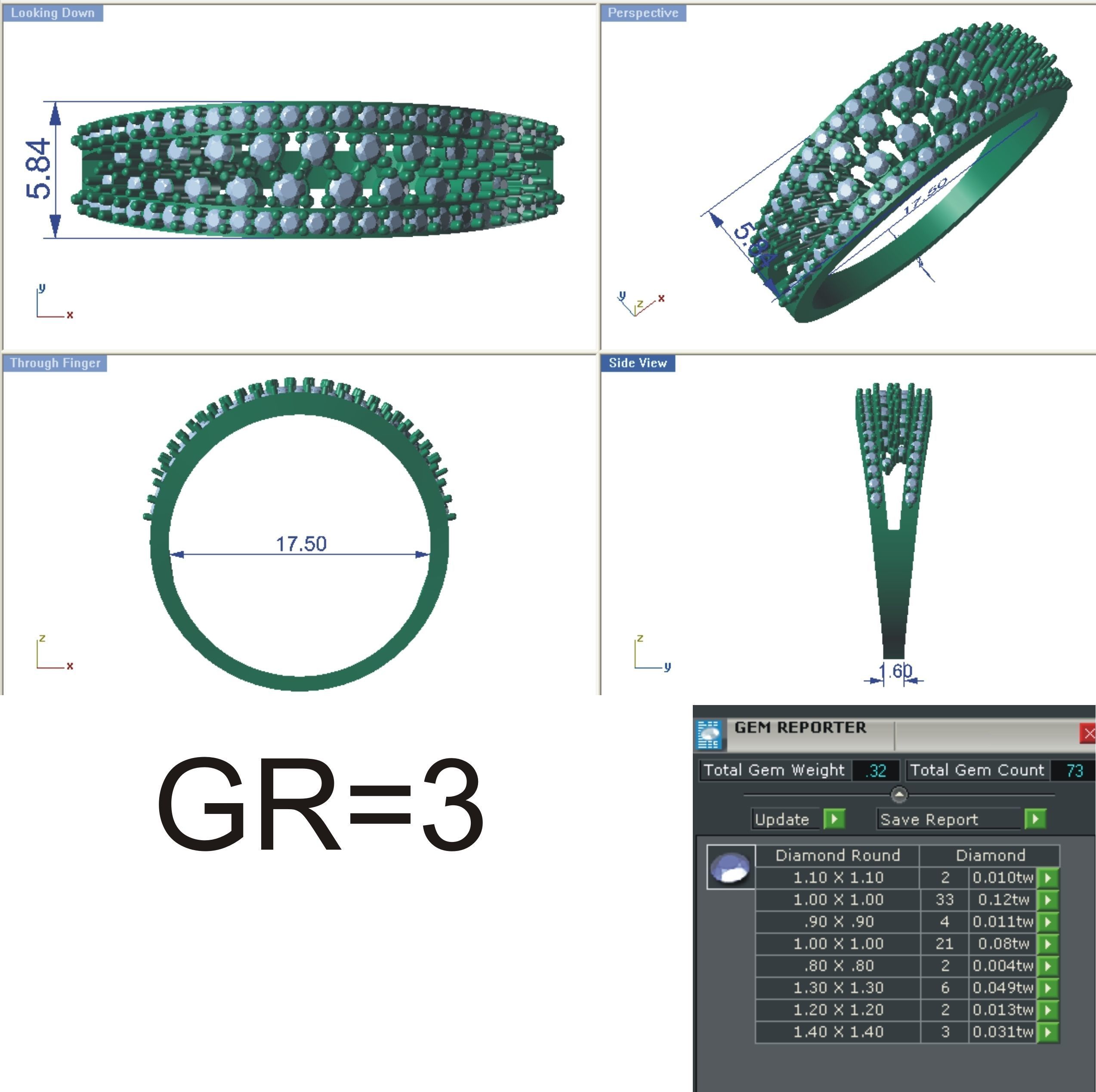Click green arrow on 0.08tw row
The width and height of the screenshot is (1096, 1092).
click(1047, 944)
